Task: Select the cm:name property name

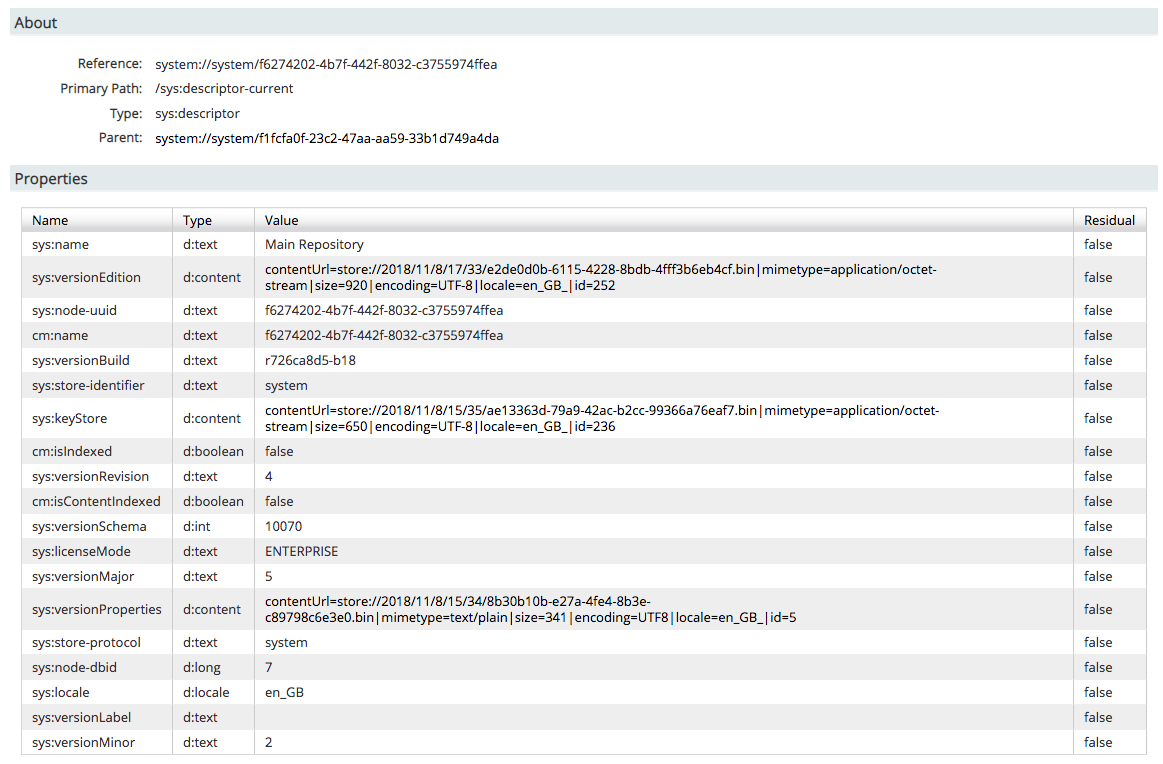Action: click(60, 335)
